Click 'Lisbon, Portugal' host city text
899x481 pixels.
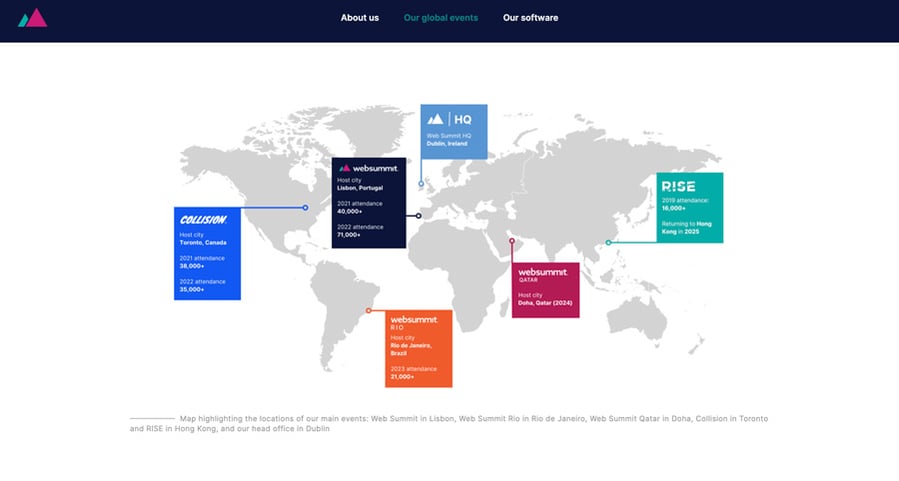point(360,188)
